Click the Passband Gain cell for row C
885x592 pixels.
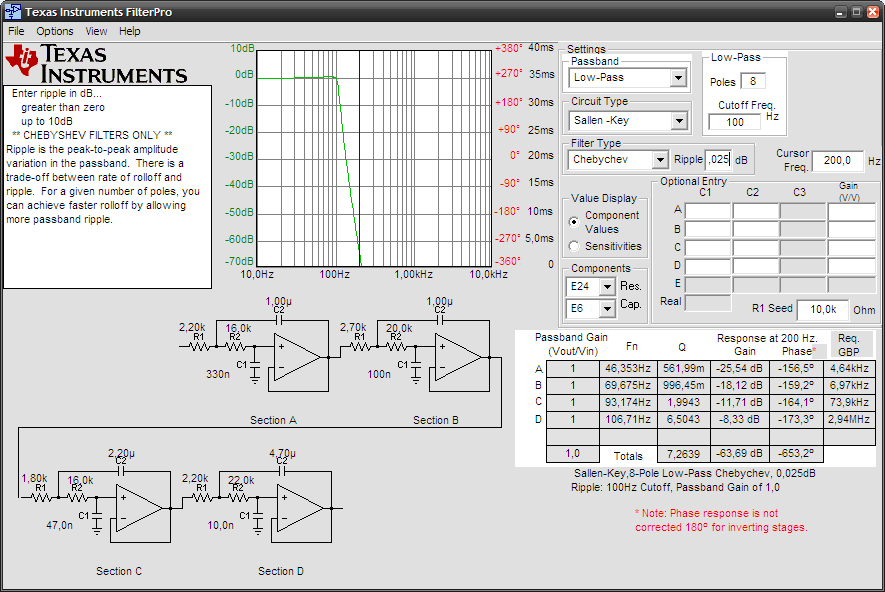click(573, 402)
